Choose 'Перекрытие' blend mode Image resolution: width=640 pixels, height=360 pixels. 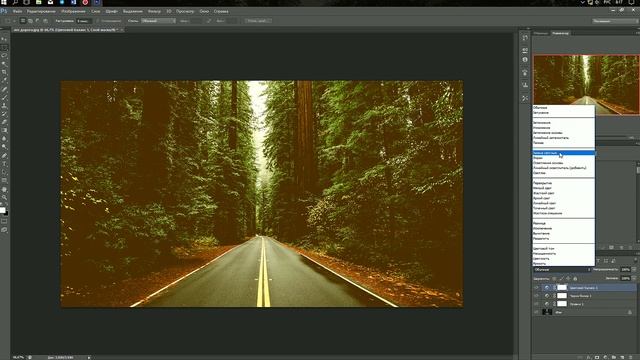tap(563, 183)
